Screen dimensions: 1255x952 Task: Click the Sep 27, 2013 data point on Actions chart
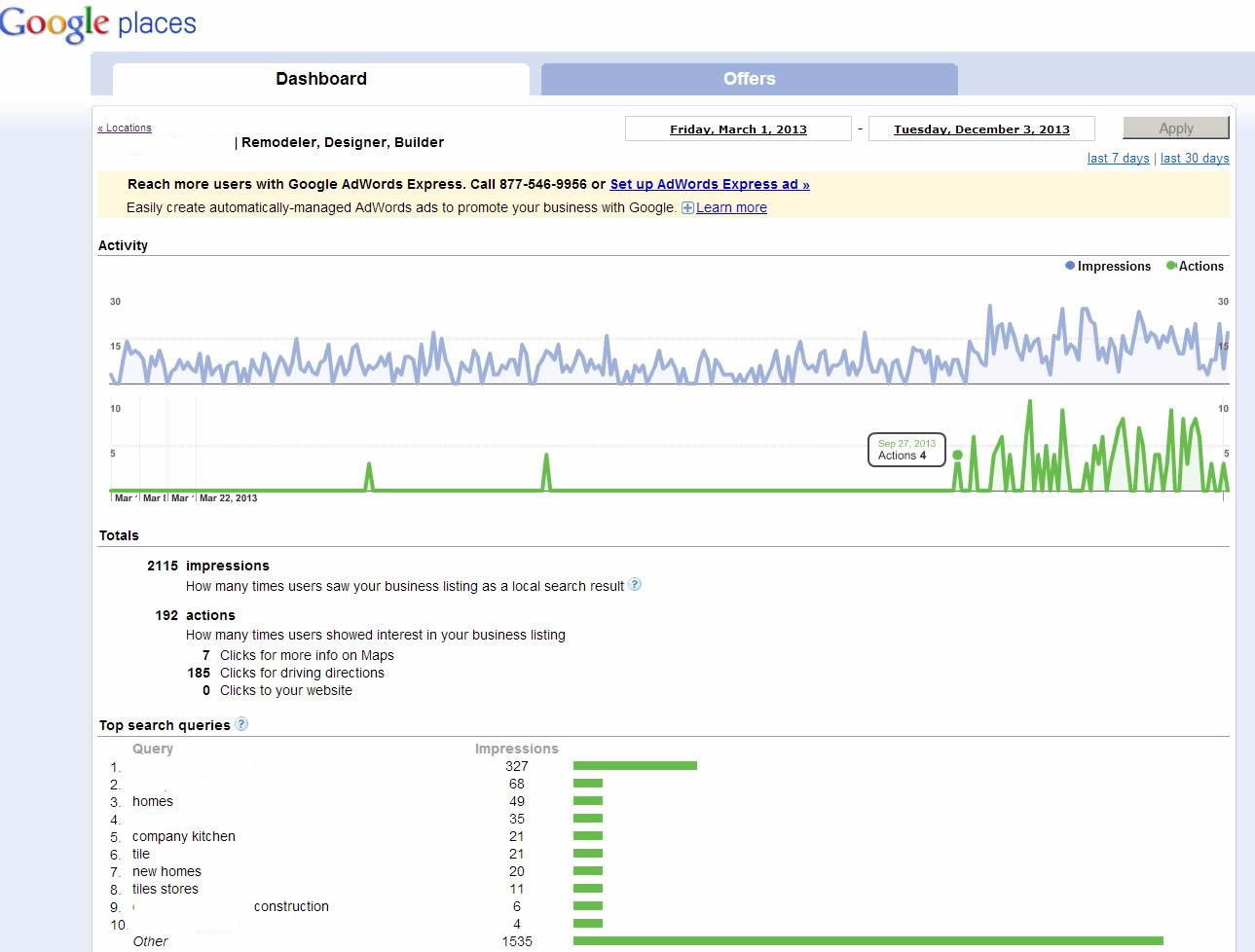point(957,456)
